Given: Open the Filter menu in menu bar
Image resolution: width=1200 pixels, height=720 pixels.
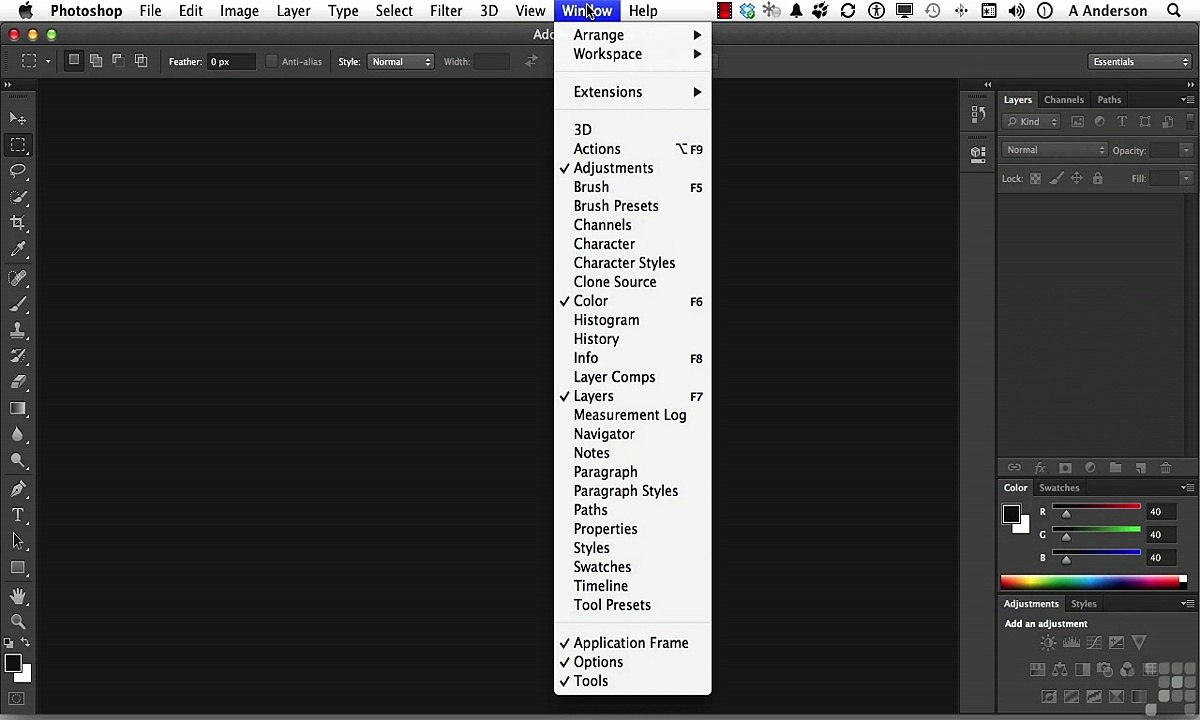Looking at the screenshot, I should (x=446, y=11).
